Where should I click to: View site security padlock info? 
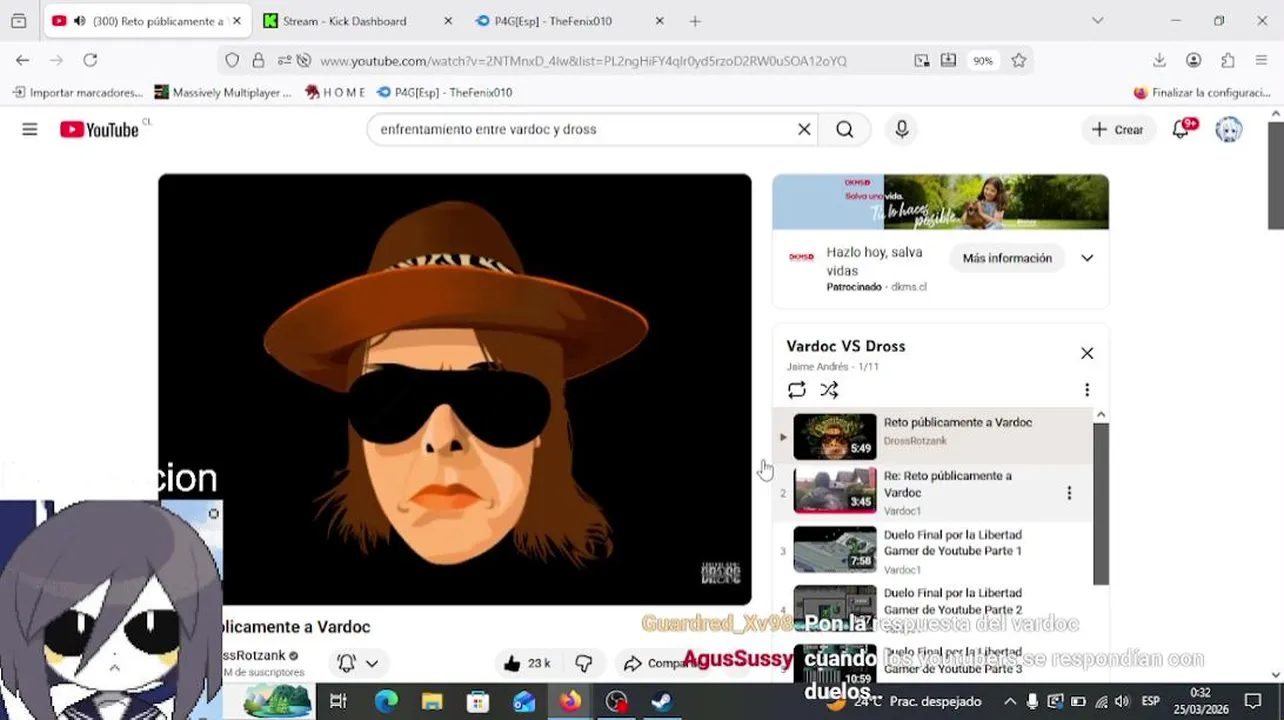[x=258, y=61]
